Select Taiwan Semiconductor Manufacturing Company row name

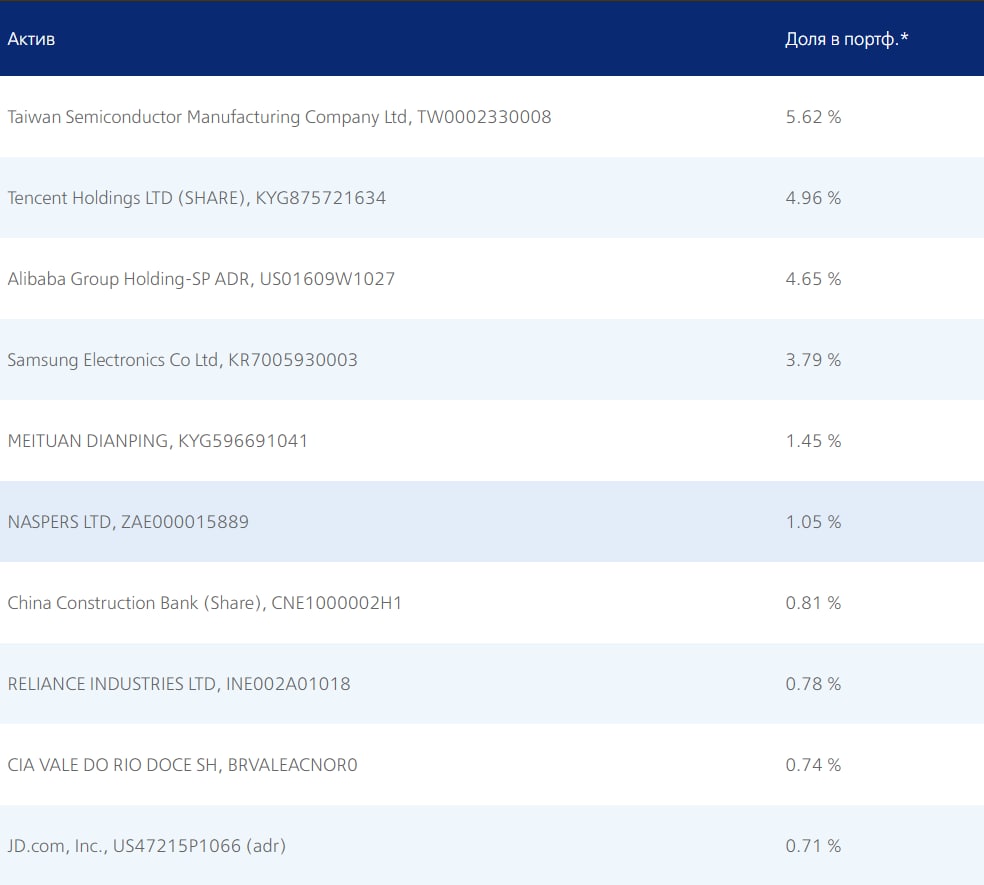click(279, 117)
